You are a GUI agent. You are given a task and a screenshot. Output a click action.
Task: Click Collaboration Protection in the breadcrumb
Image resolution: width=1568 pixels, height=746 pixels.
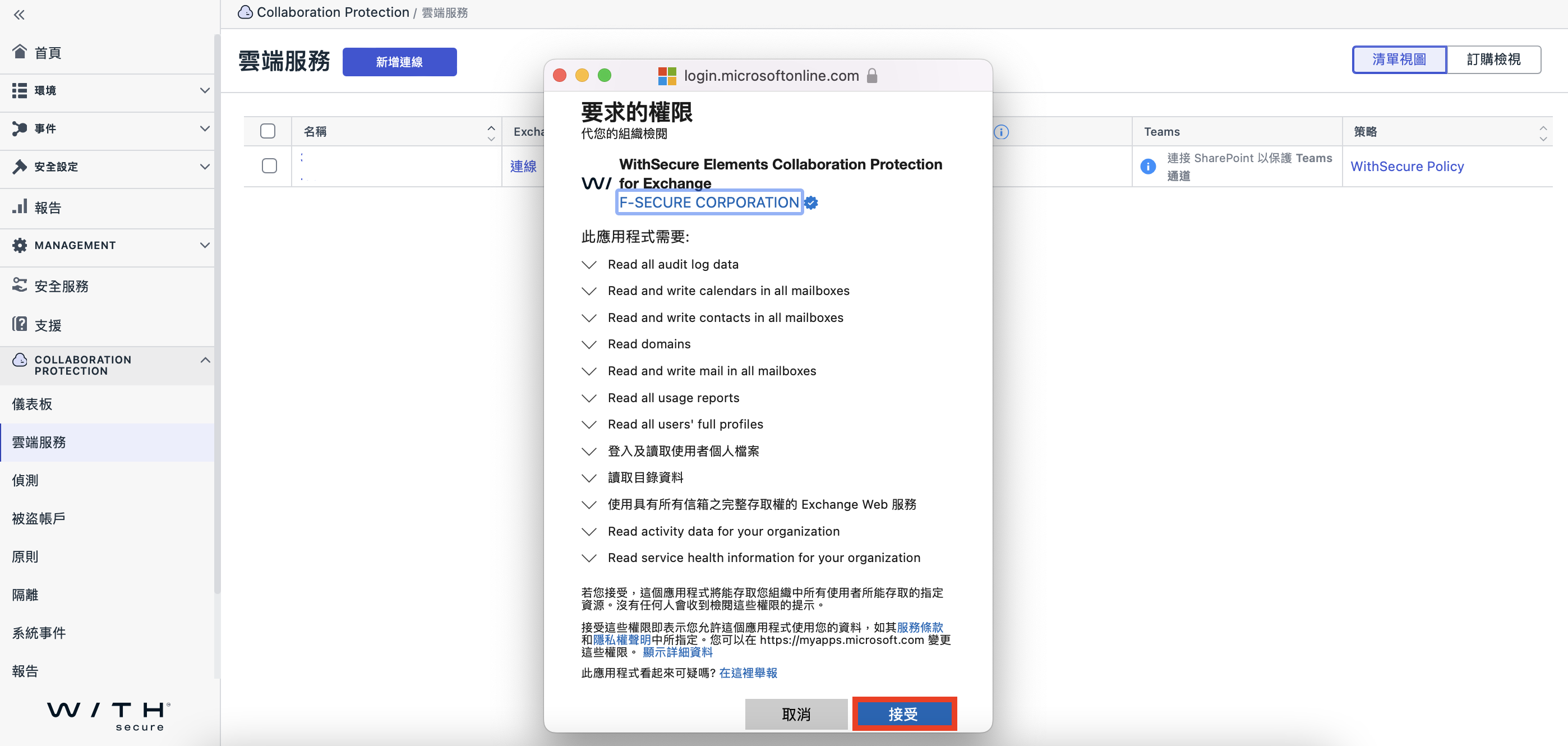click(x=333, y=12)
